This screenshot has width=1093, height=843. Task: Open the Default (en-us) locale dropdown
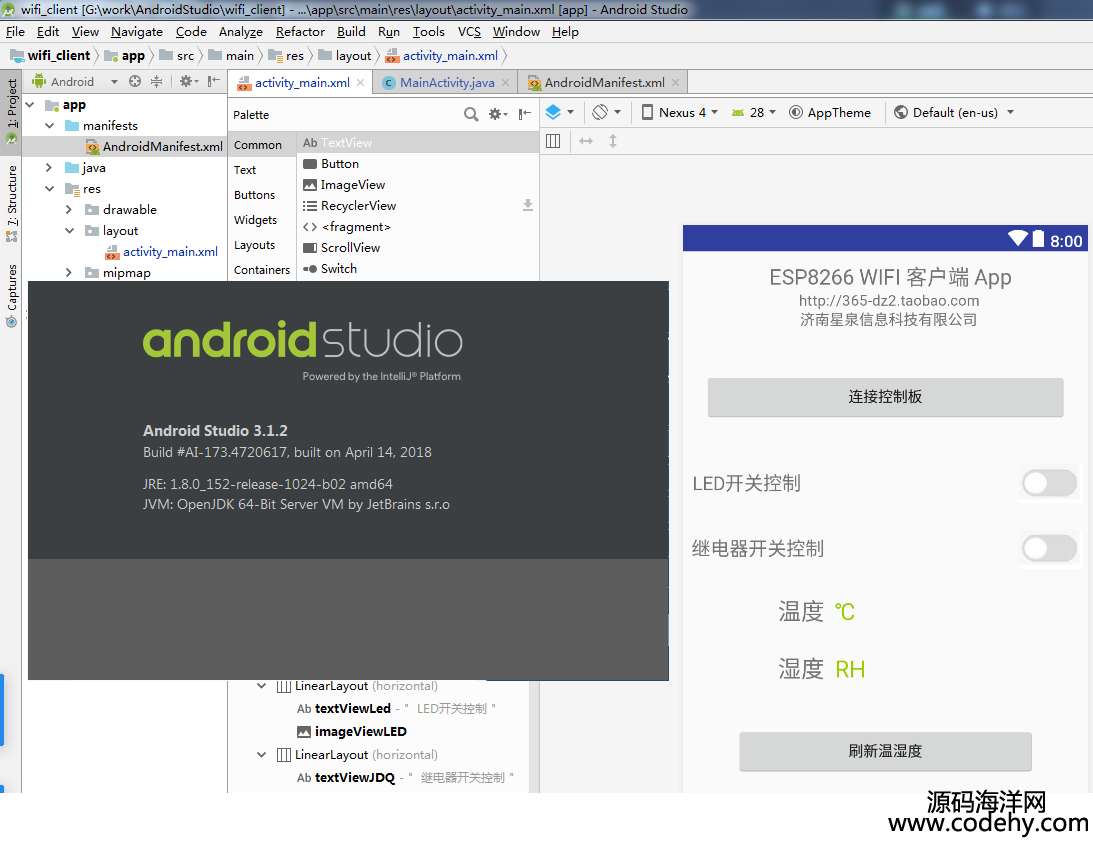coord(954,112)
